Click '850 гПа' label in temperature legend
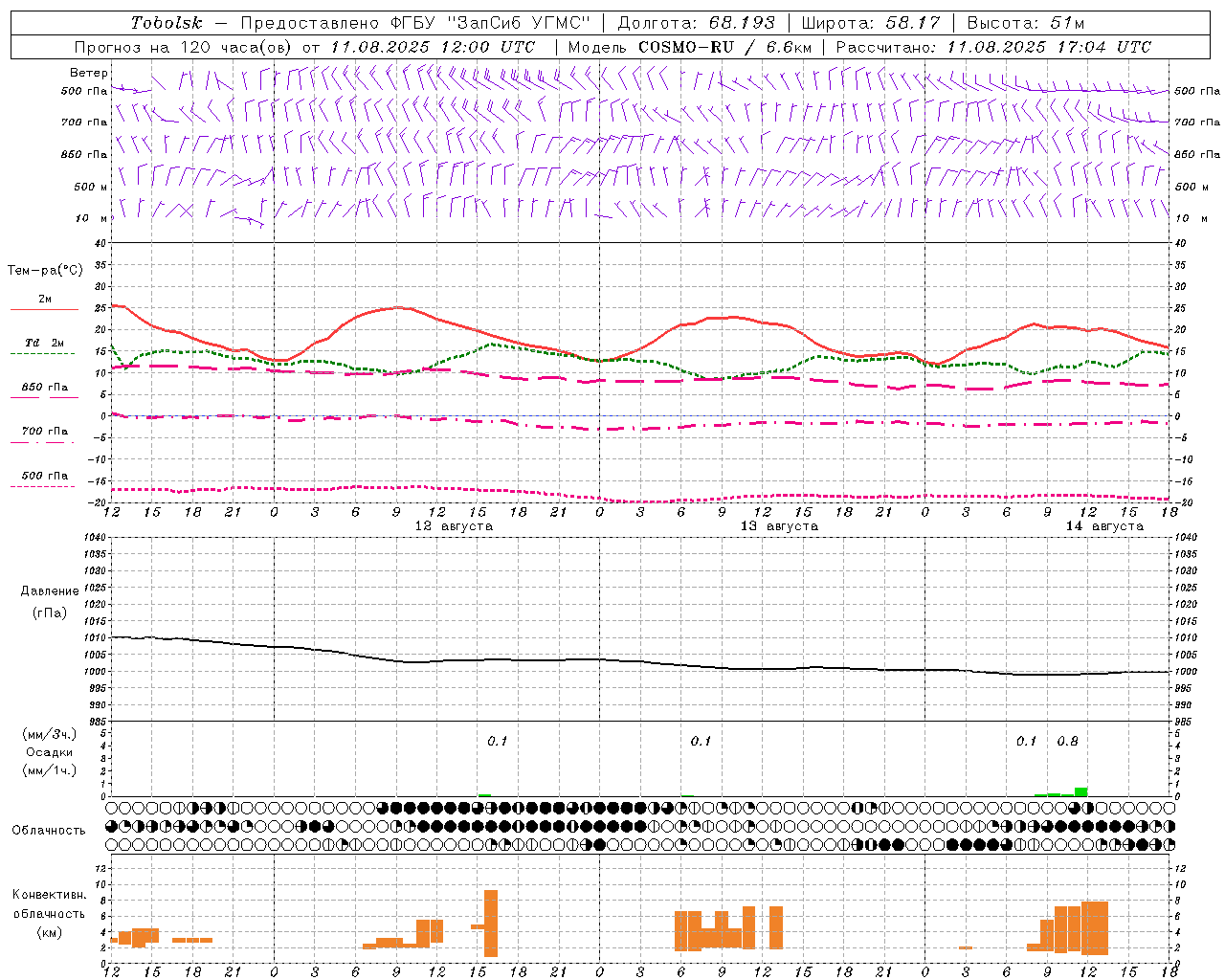The image size is (1225, 980). click(45, 388)
